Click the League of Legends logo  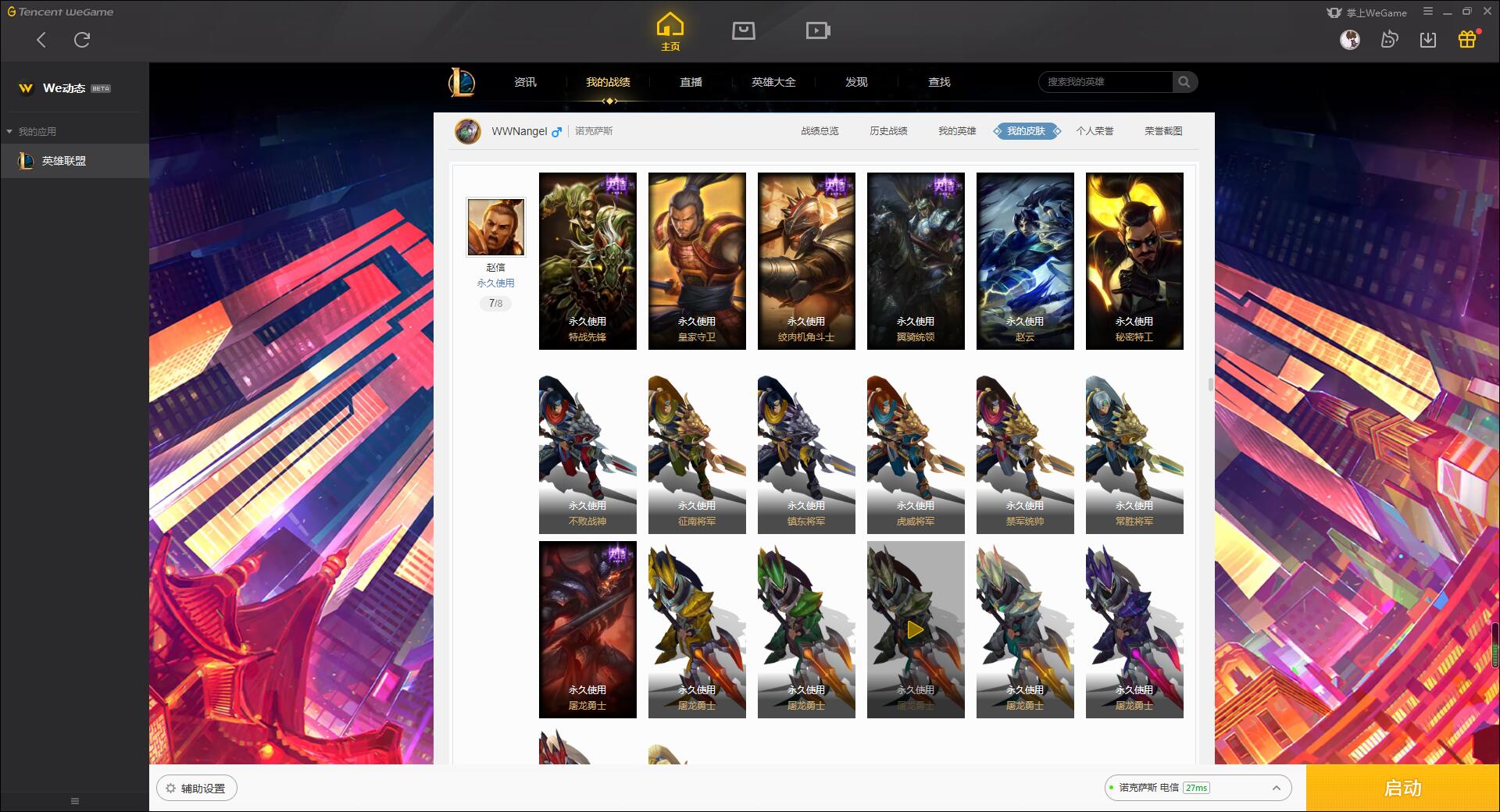click(x=462, y=82)
